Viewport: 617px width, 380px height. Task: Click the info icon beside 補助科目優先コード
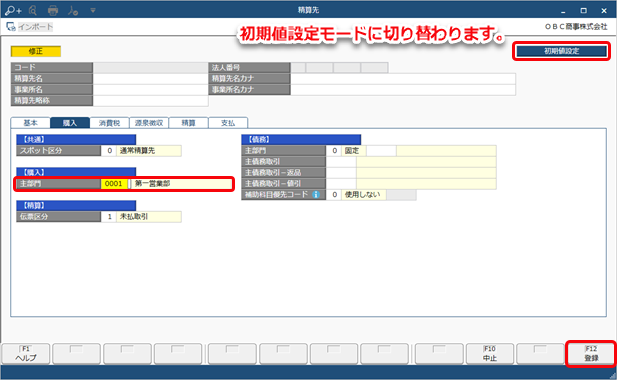pyautogui.click(x=316, y=194)
